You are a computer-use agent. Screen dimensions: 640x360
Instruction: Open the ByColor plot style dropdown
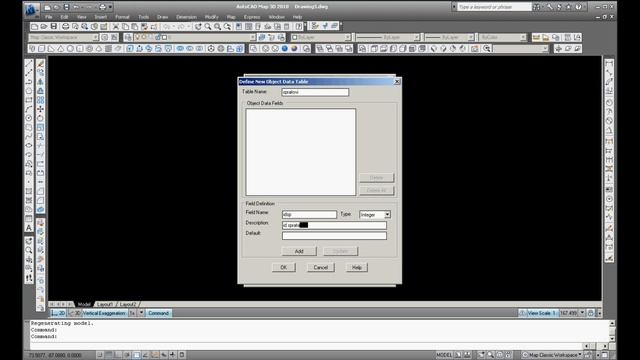502,37
